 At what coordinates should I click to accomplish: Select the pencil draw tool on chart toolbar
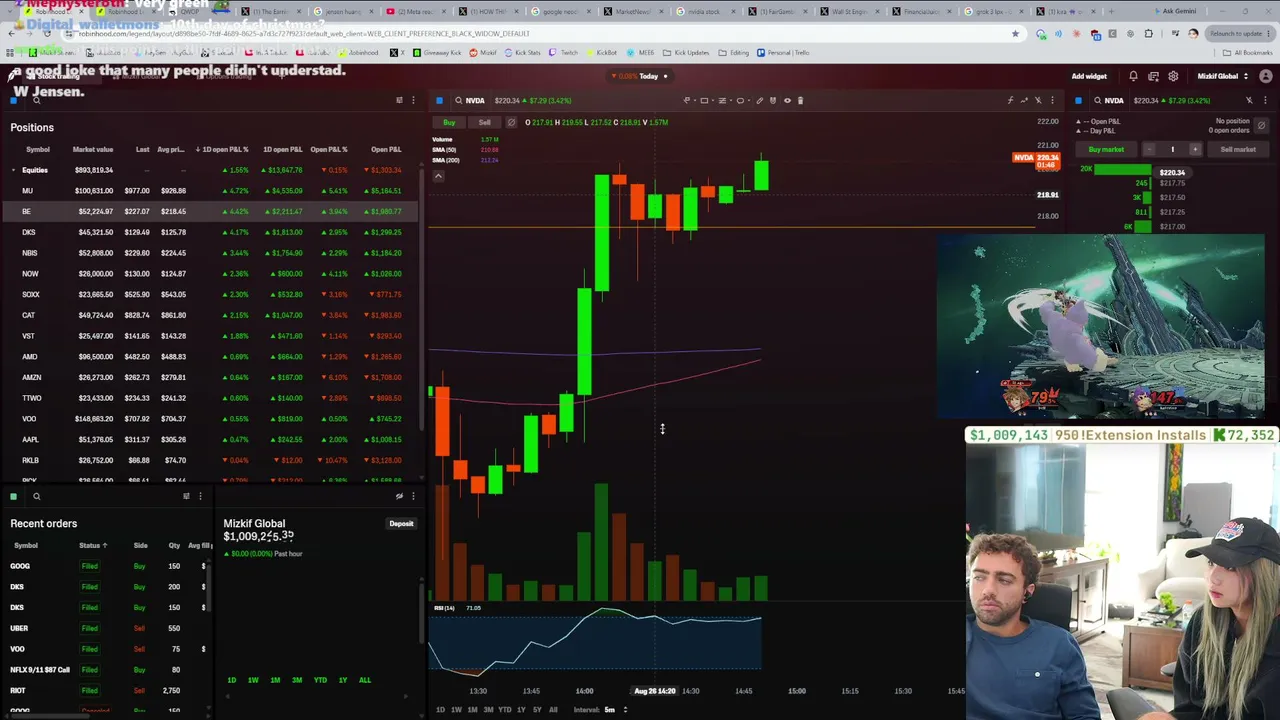(759, 100)
